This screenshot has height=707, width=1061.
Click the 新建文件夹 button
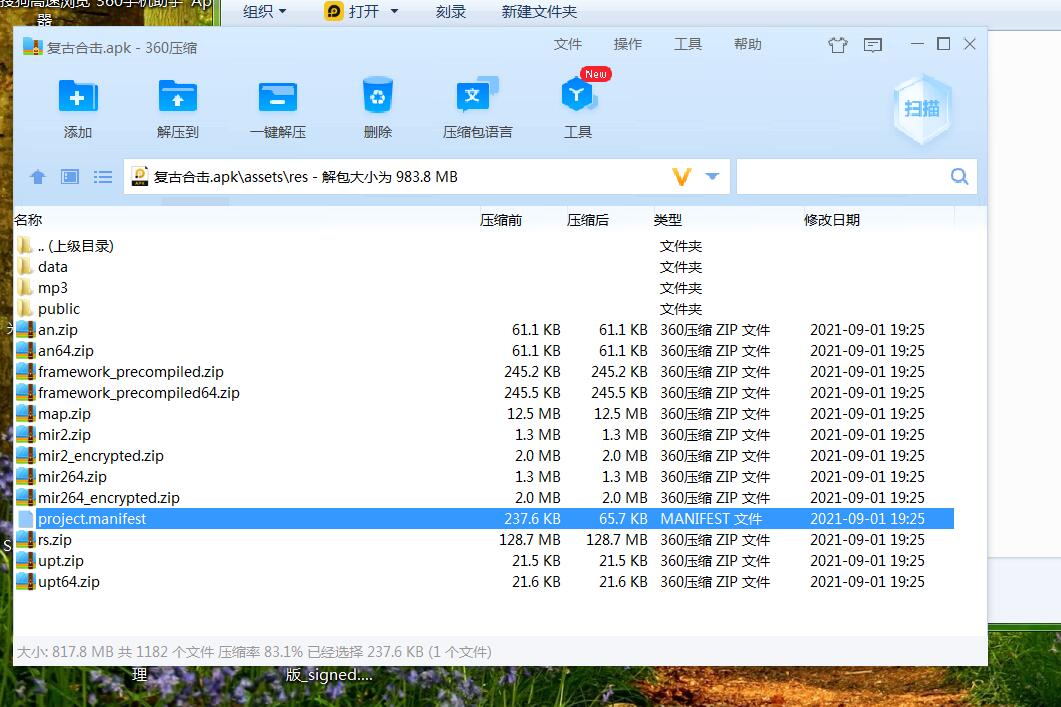coord(539,12)
